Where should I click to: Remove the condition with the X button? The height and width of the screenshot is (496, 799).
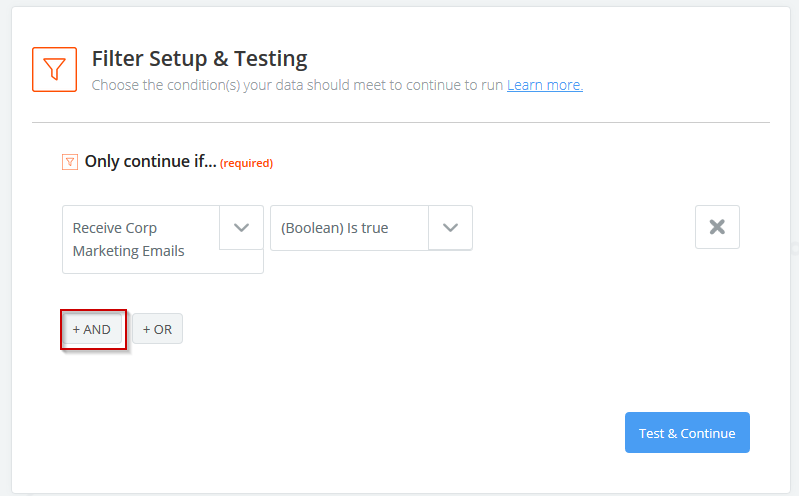coord(717,227)
